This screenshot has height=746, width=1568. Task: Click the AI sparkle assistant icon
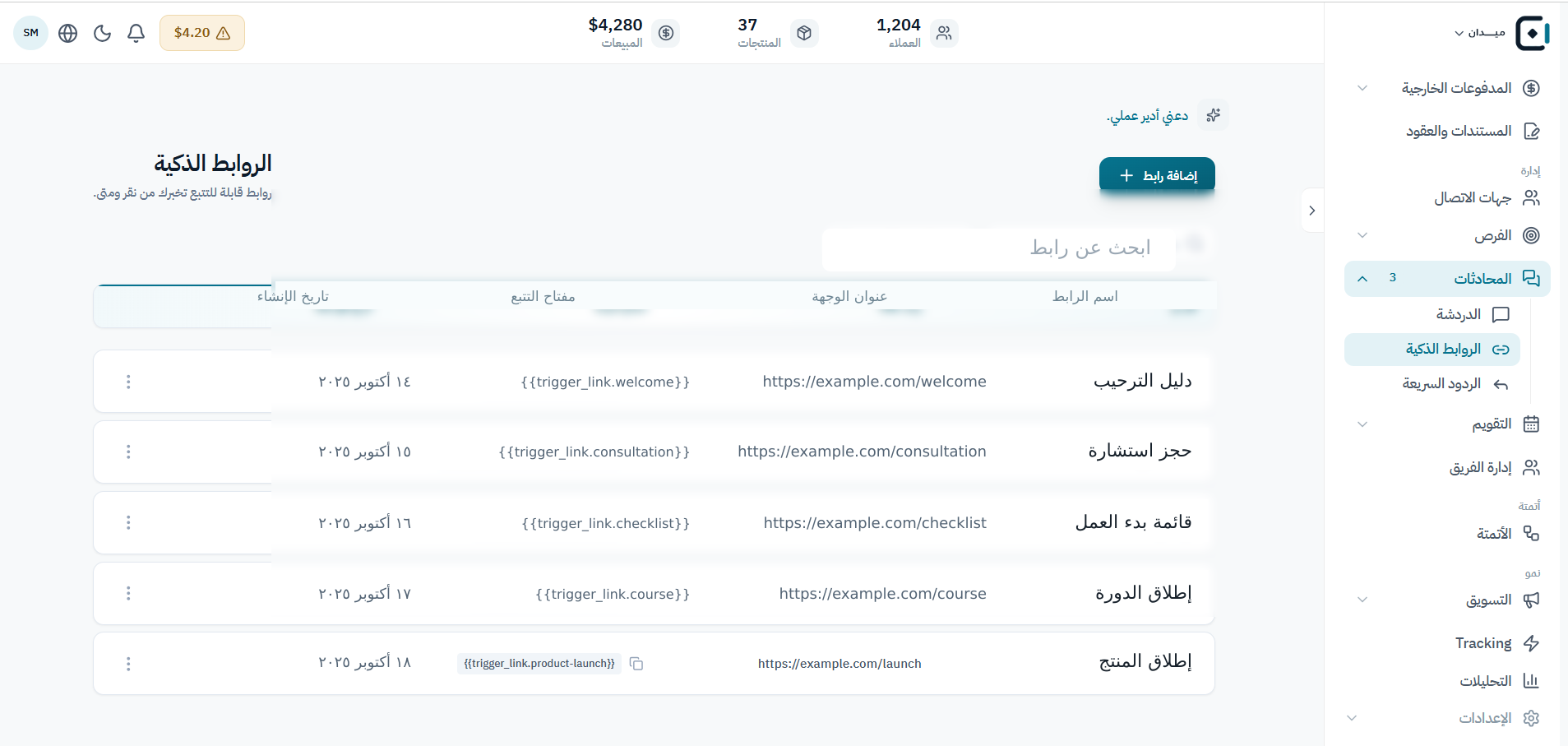(1213, 115)
